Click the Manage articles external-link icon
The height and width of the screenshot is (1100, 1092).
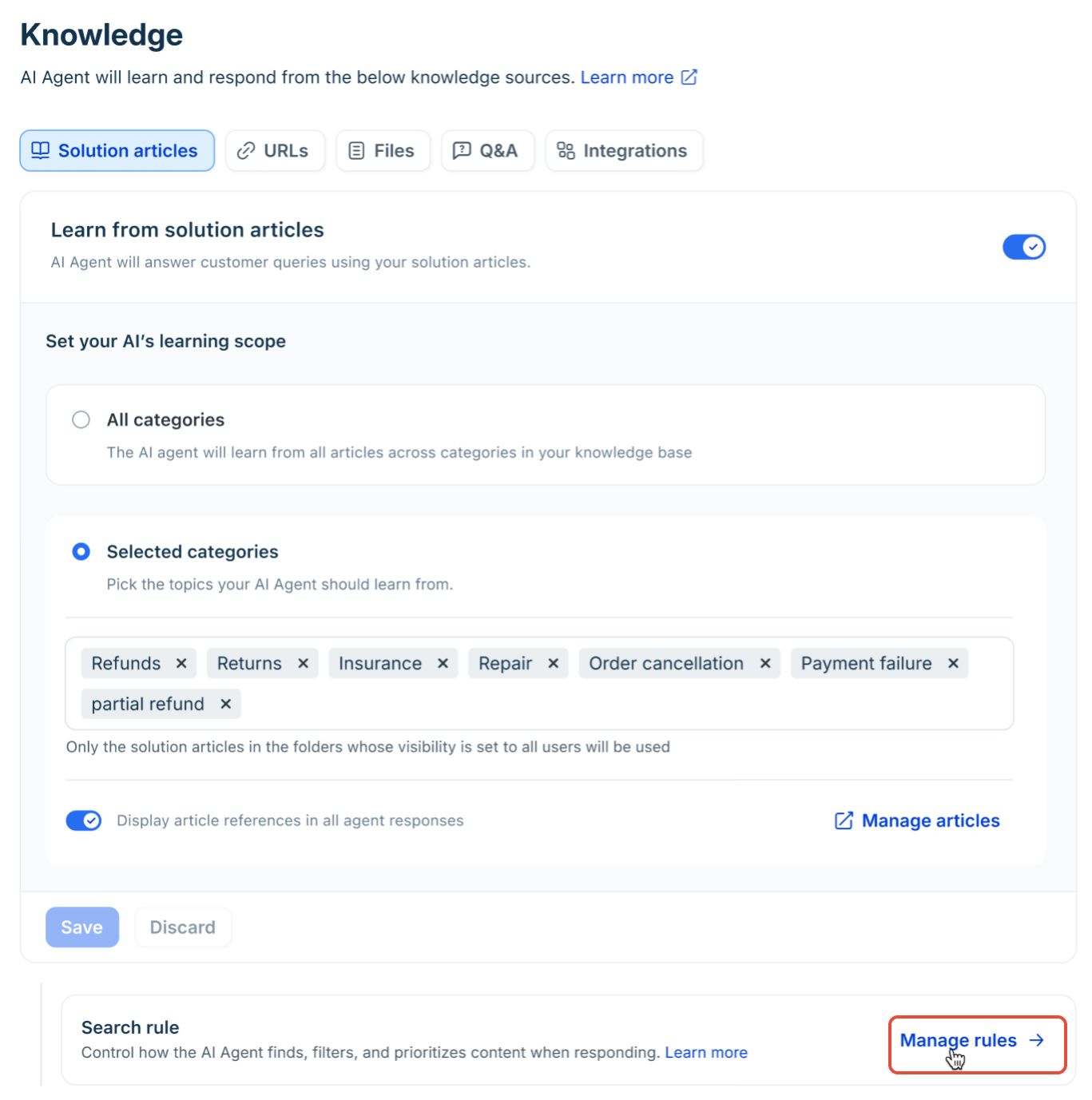[x=844, y=820]
